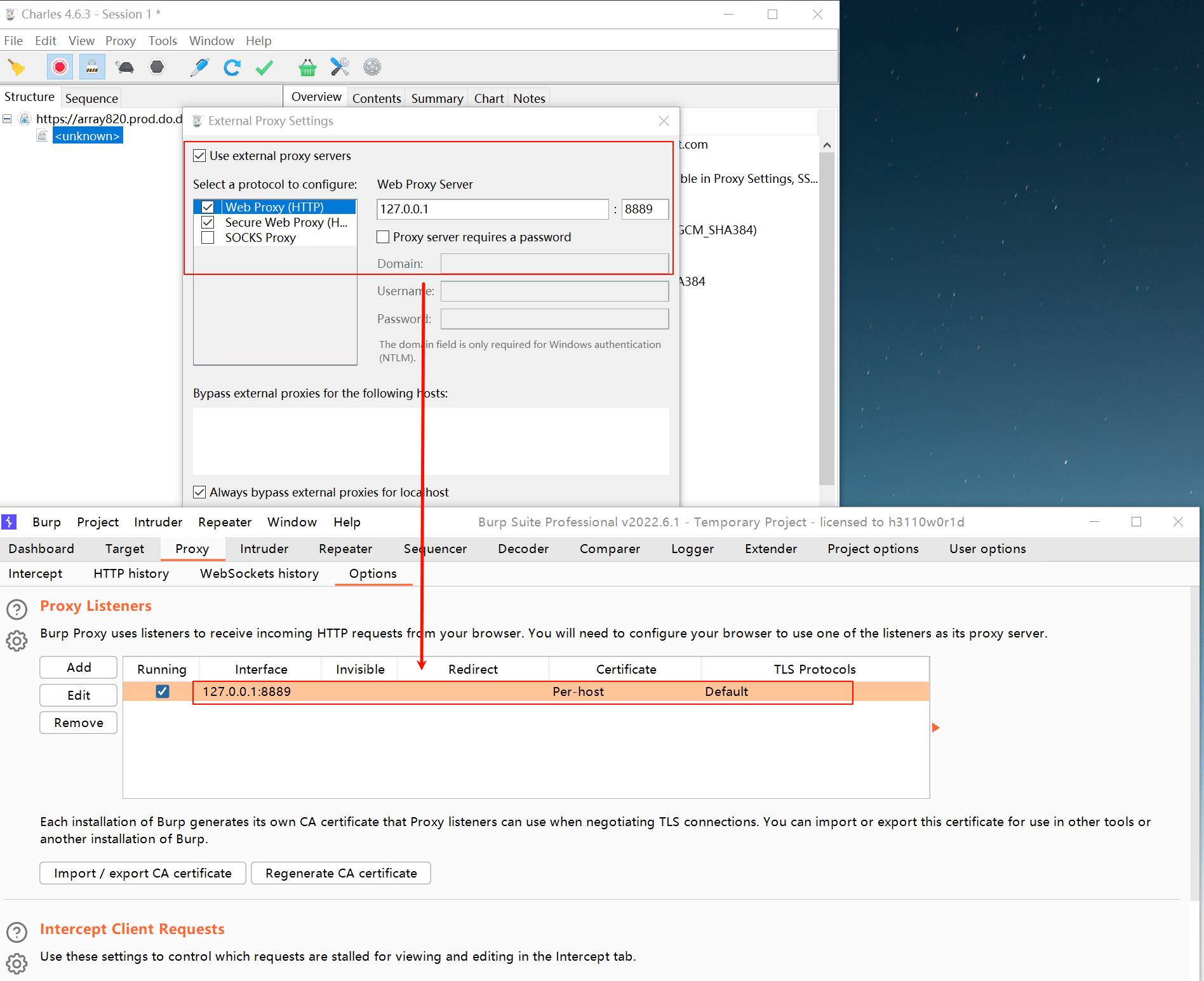
Task: Enable the SOCKS Proxy checkbox
Action: tap(208, 237)
